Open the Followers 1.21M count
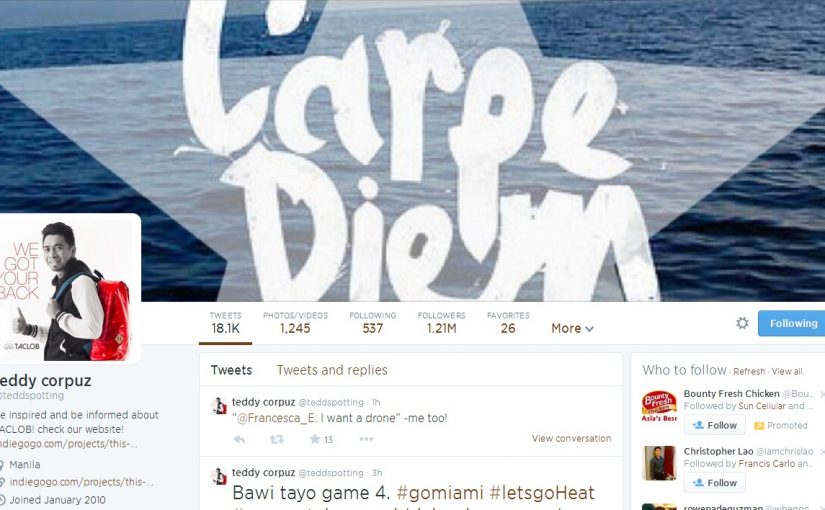Image resolution: width=825 pixels, height=510 pixels. [x=441, y=323]
